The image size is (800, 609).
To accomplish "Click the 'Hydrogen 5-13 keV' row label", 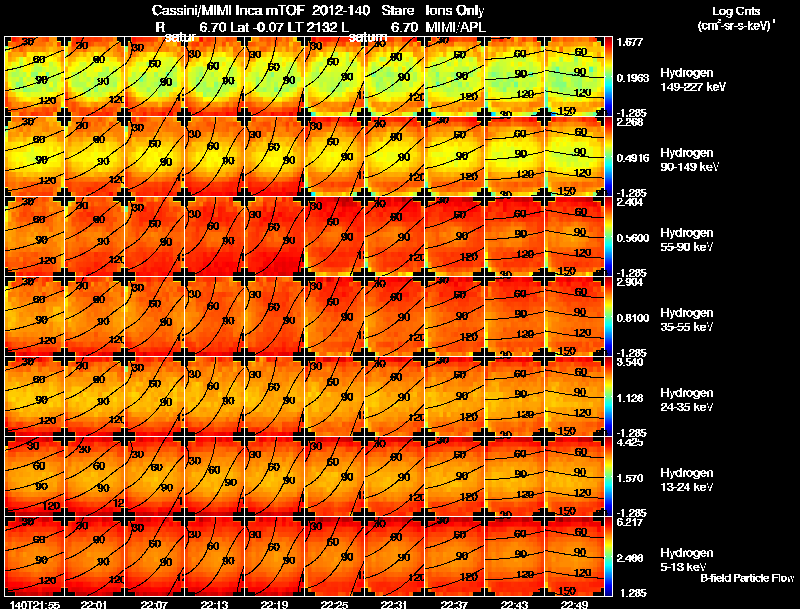I will coord(687,560).
